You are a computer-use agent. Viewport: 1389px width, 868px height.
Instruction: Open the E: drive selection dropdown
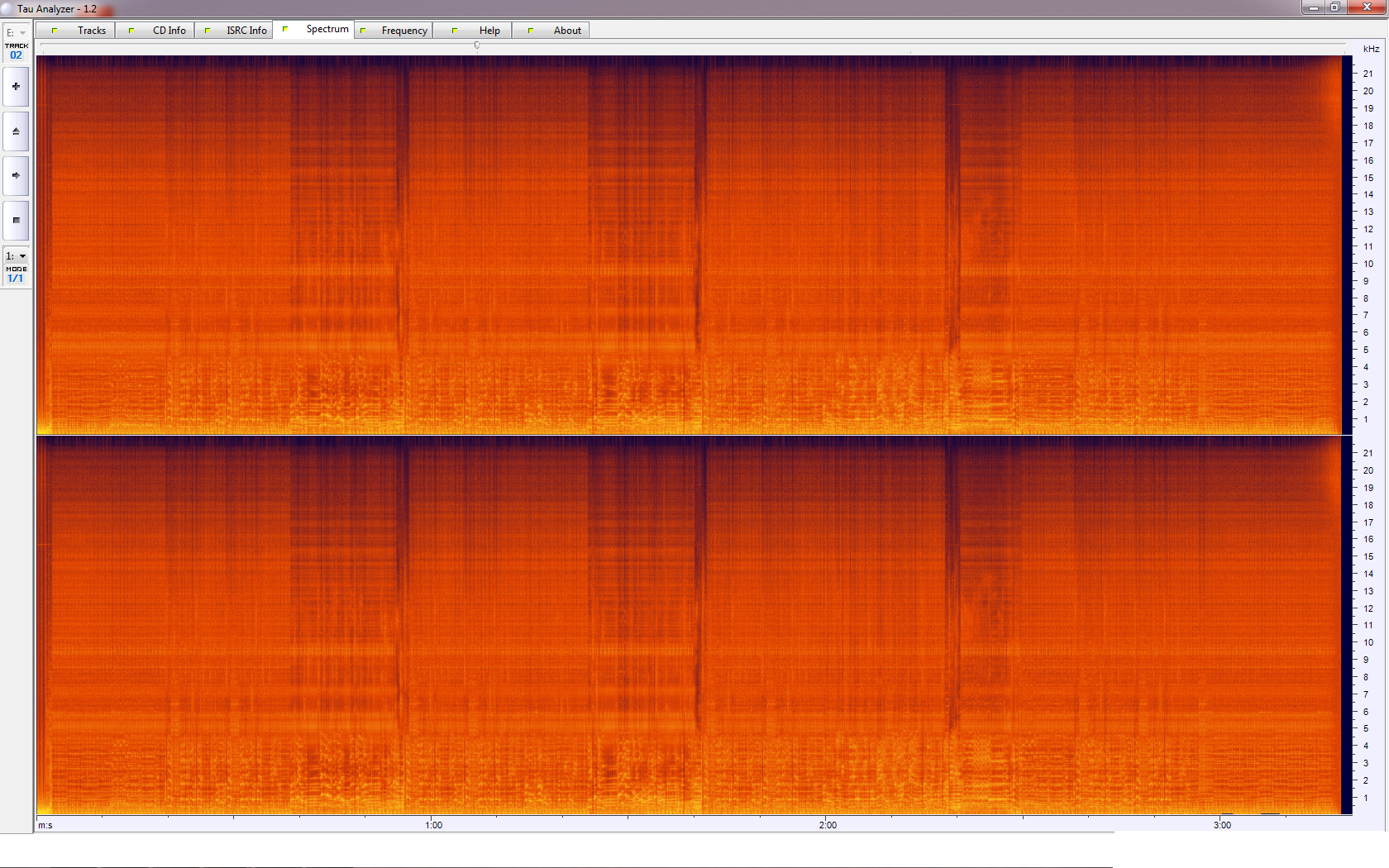pos(17,33)
